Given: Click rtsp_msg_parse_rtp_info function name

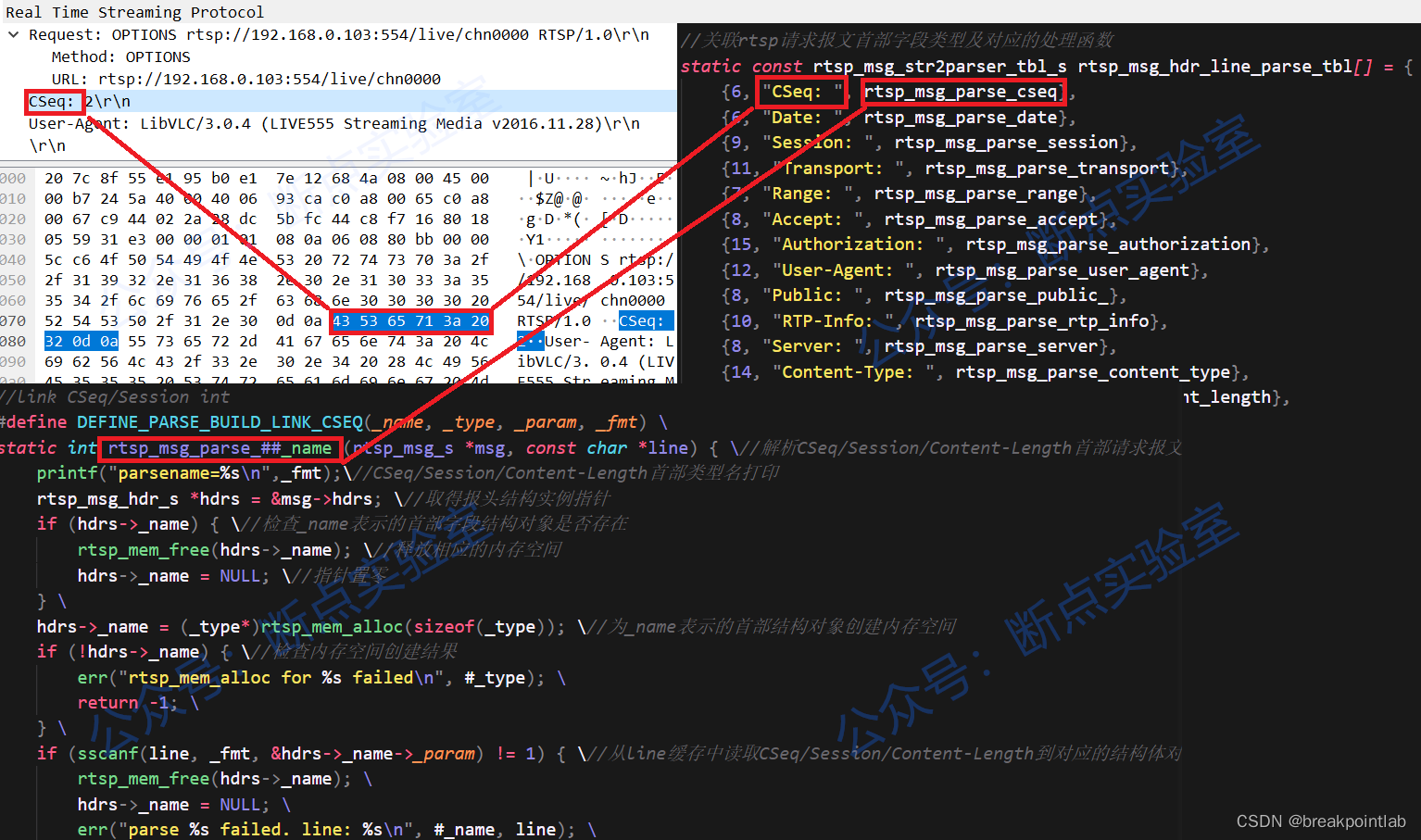Looking at the screenshot, I should click(1032, 321).
